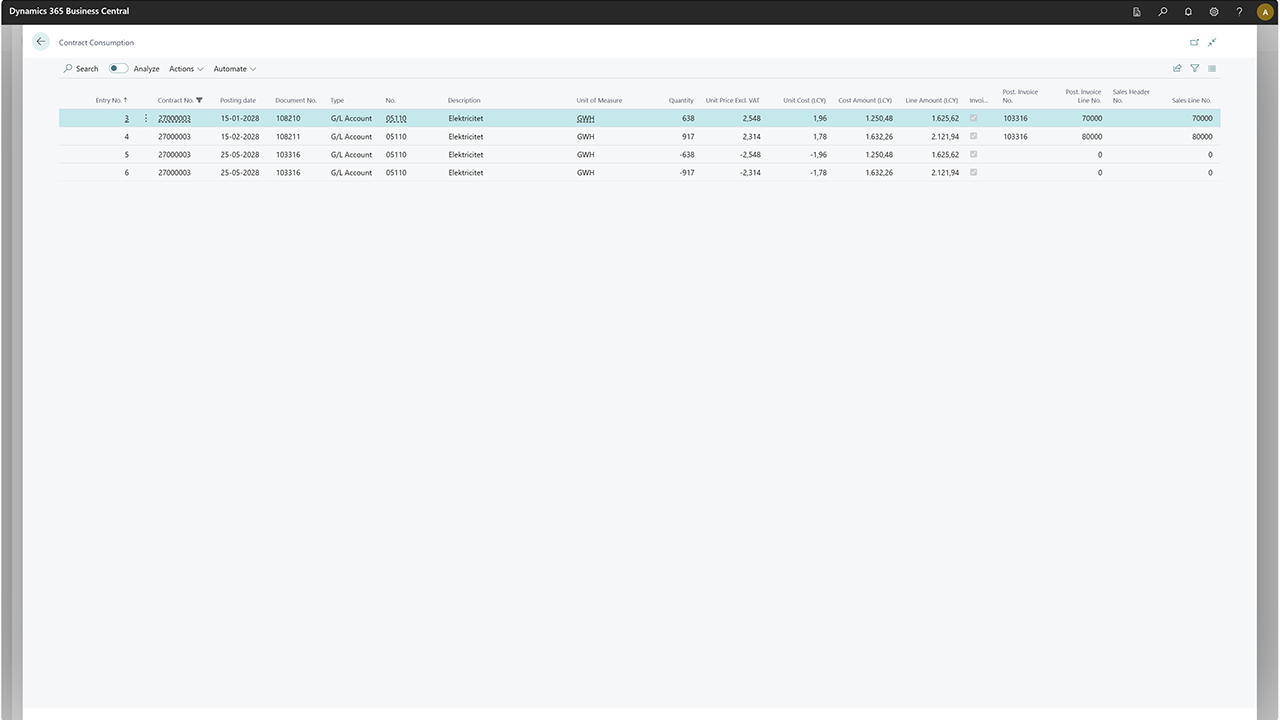Open Quantity column header menu

681,100
